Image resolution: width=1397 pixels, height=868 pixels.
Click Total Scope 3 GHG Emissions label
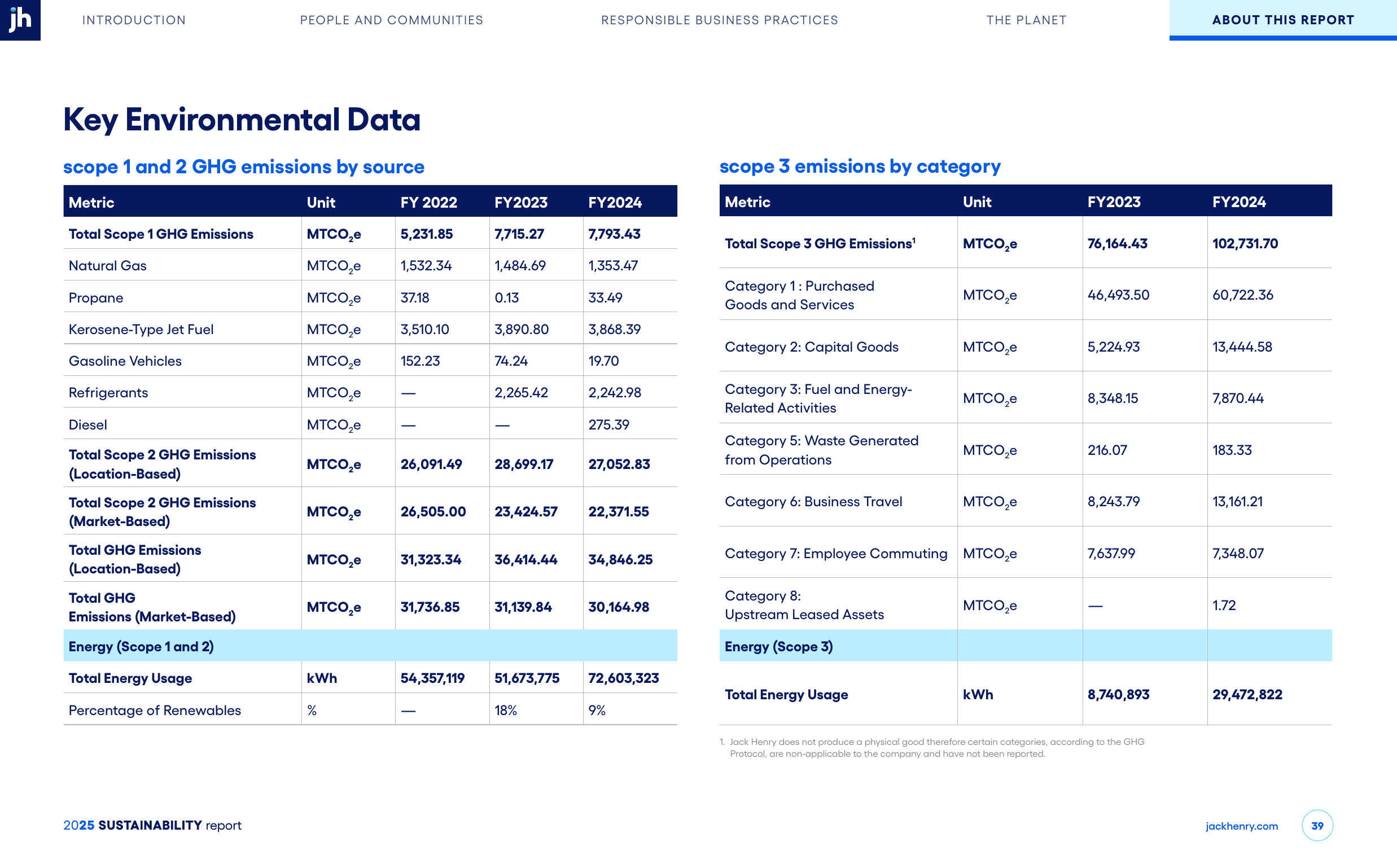tap(820, 243)
